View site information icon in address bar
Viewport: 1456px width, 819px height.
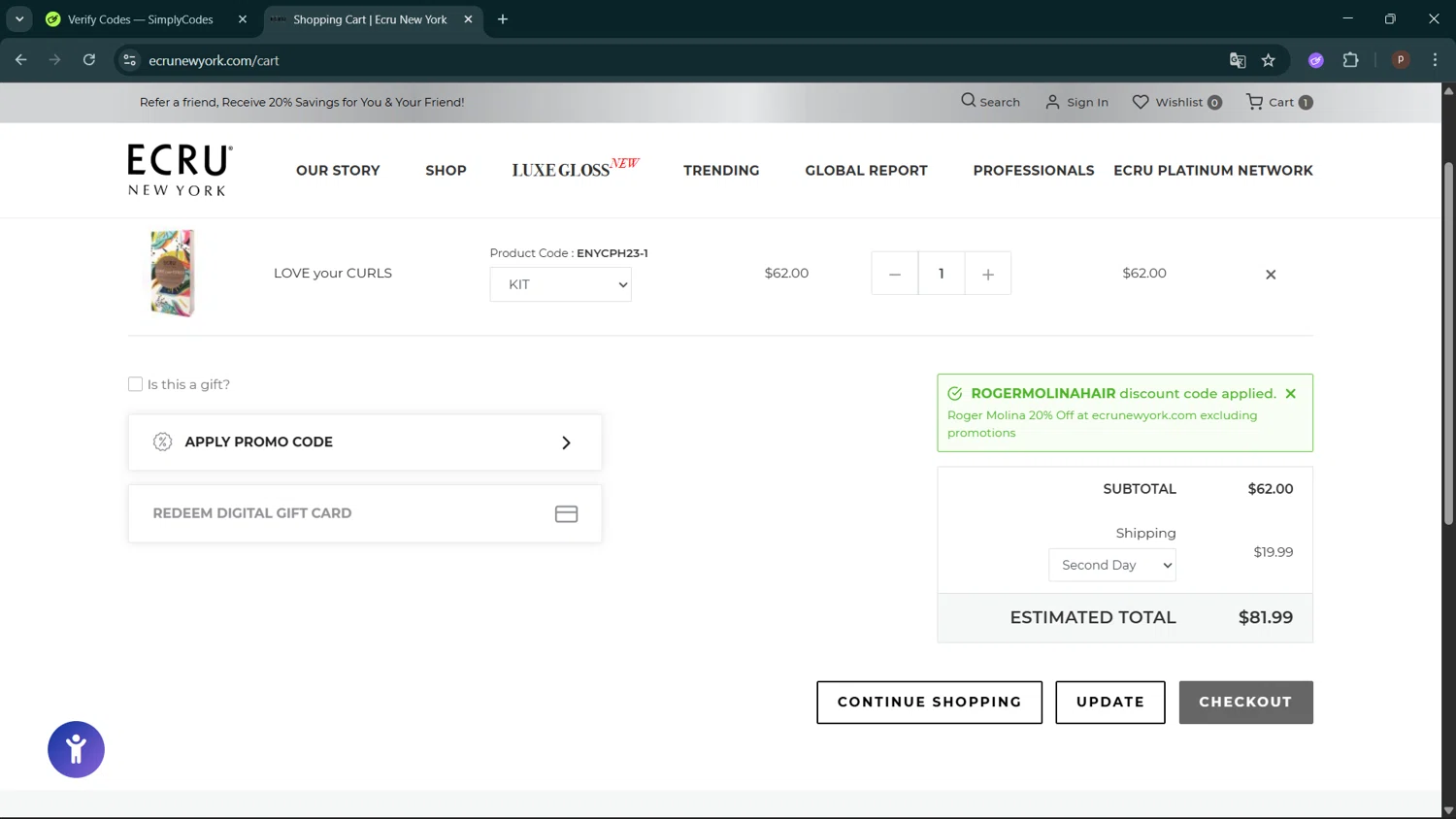[x=129, y=60]
